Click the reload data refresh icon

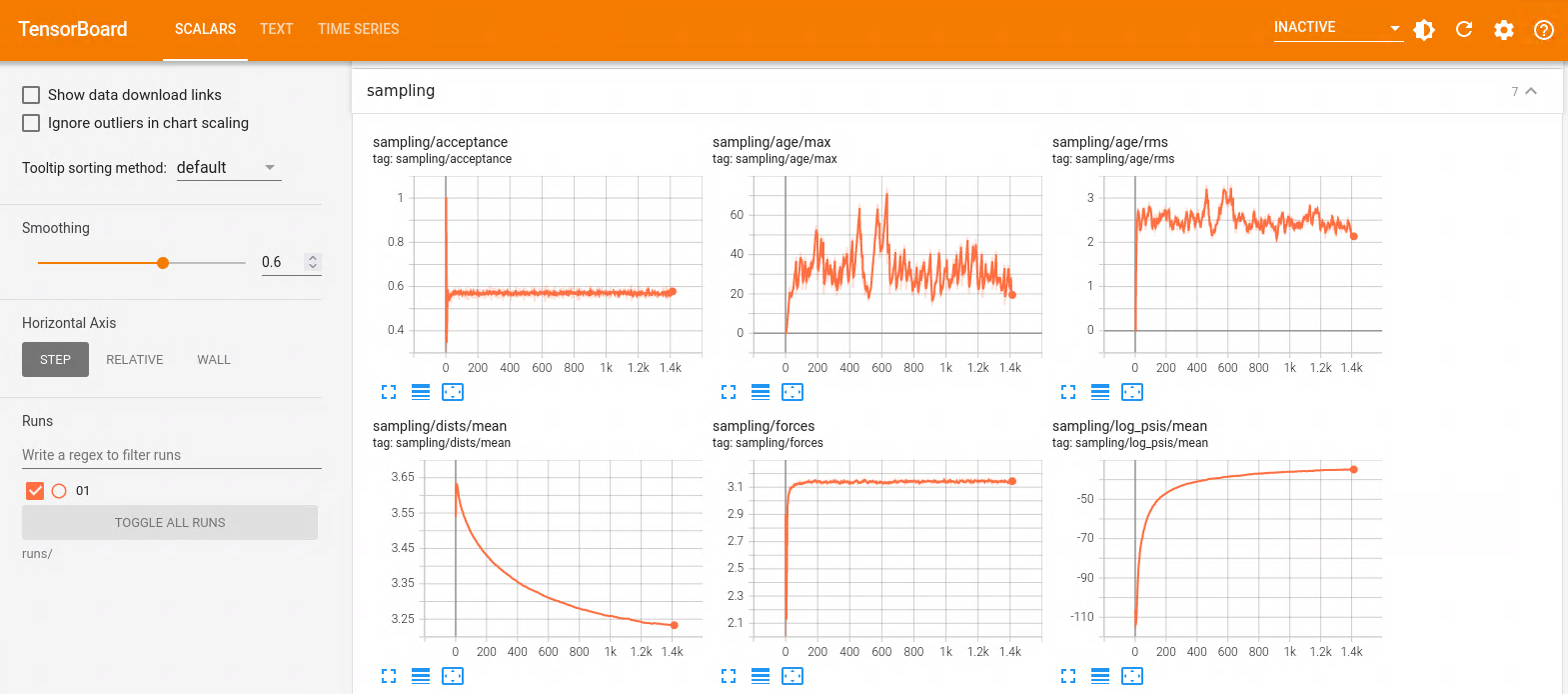[x=1464, y=30]
